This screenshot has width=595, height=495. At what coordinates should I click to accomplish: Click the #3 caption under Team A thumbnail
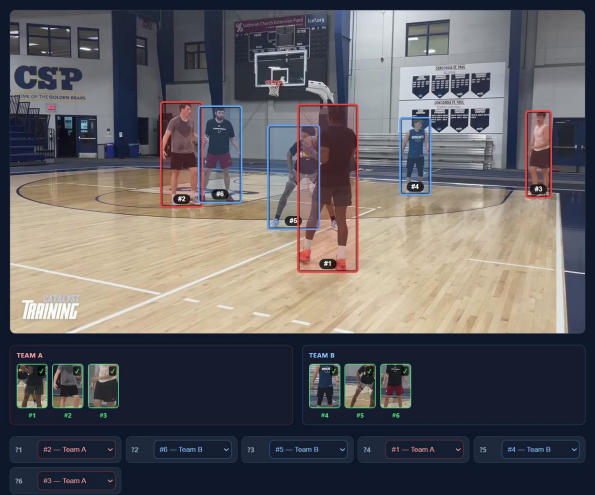click(103, 416)
